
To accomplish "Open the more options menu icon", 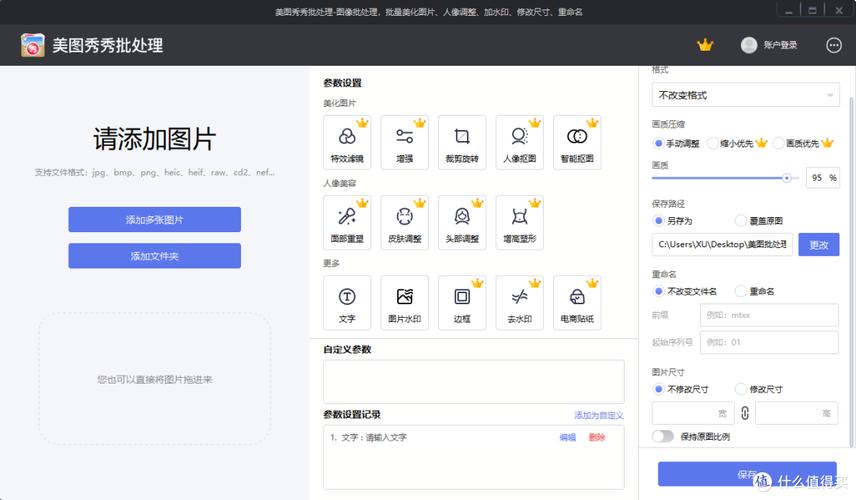I will coord(834,45).
